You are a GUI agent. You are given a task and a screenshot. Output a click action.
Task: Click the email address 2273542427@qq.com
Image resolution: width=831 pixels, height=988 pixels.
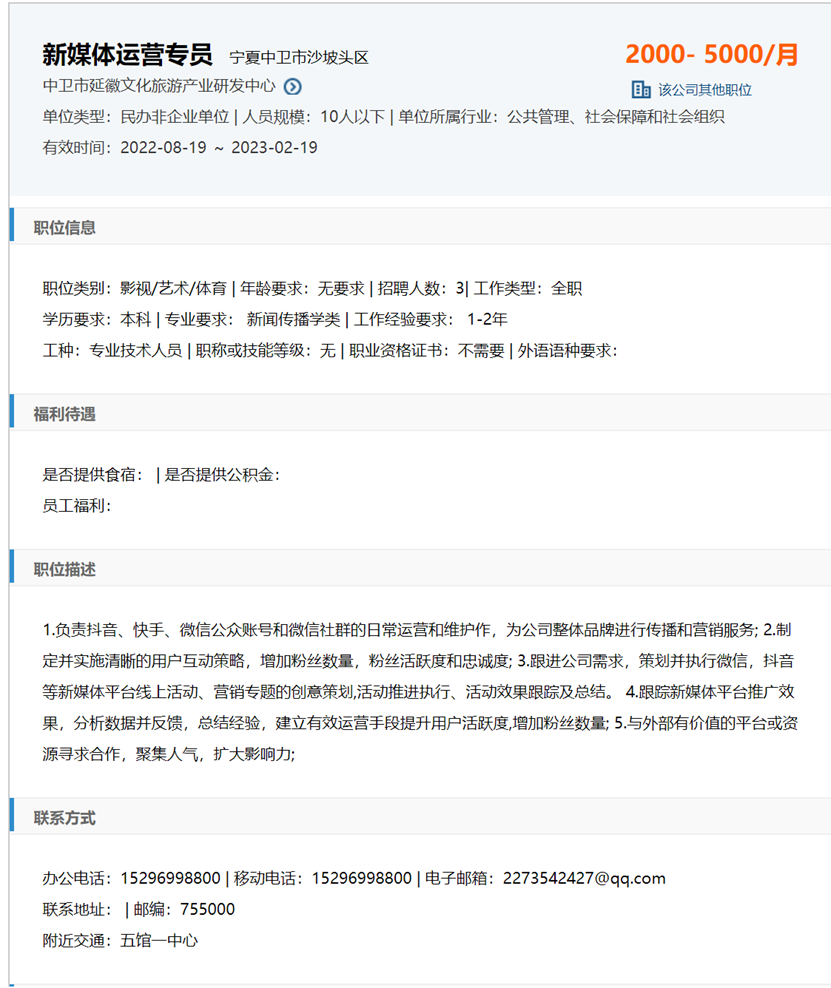click(x=584, y=879)
